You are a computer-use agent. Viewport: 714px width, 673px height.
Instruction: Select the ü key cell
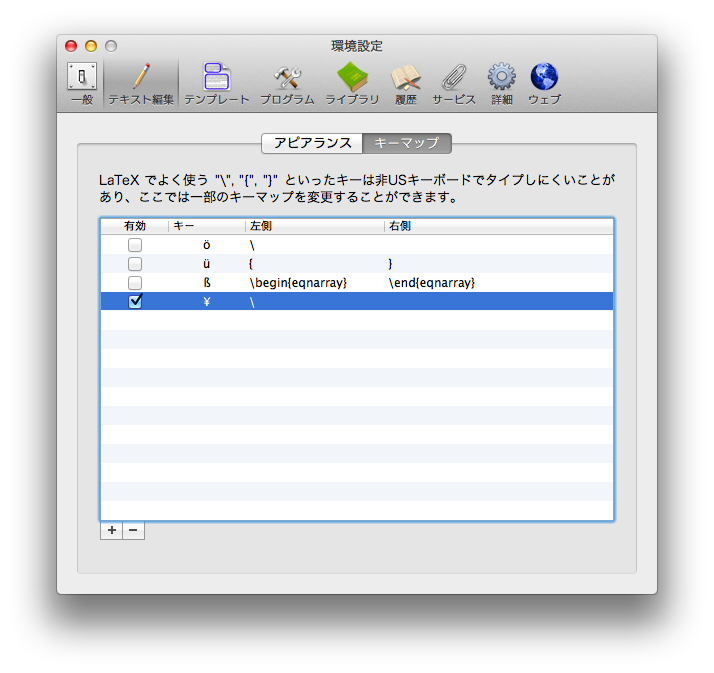coord(207,264)
